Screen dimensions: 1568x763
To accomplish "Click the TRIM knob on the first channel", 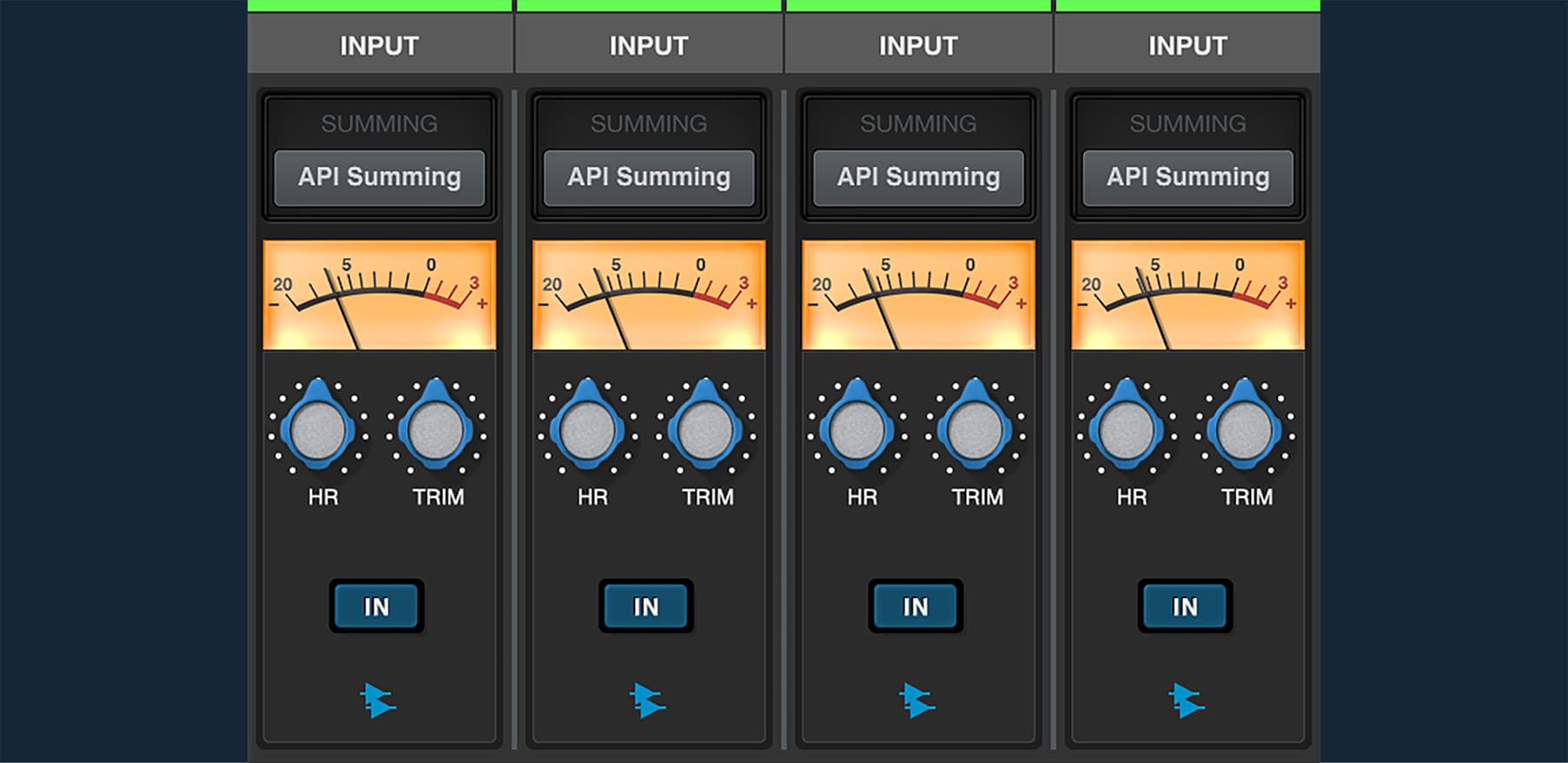I will click(x=435, y=430).
